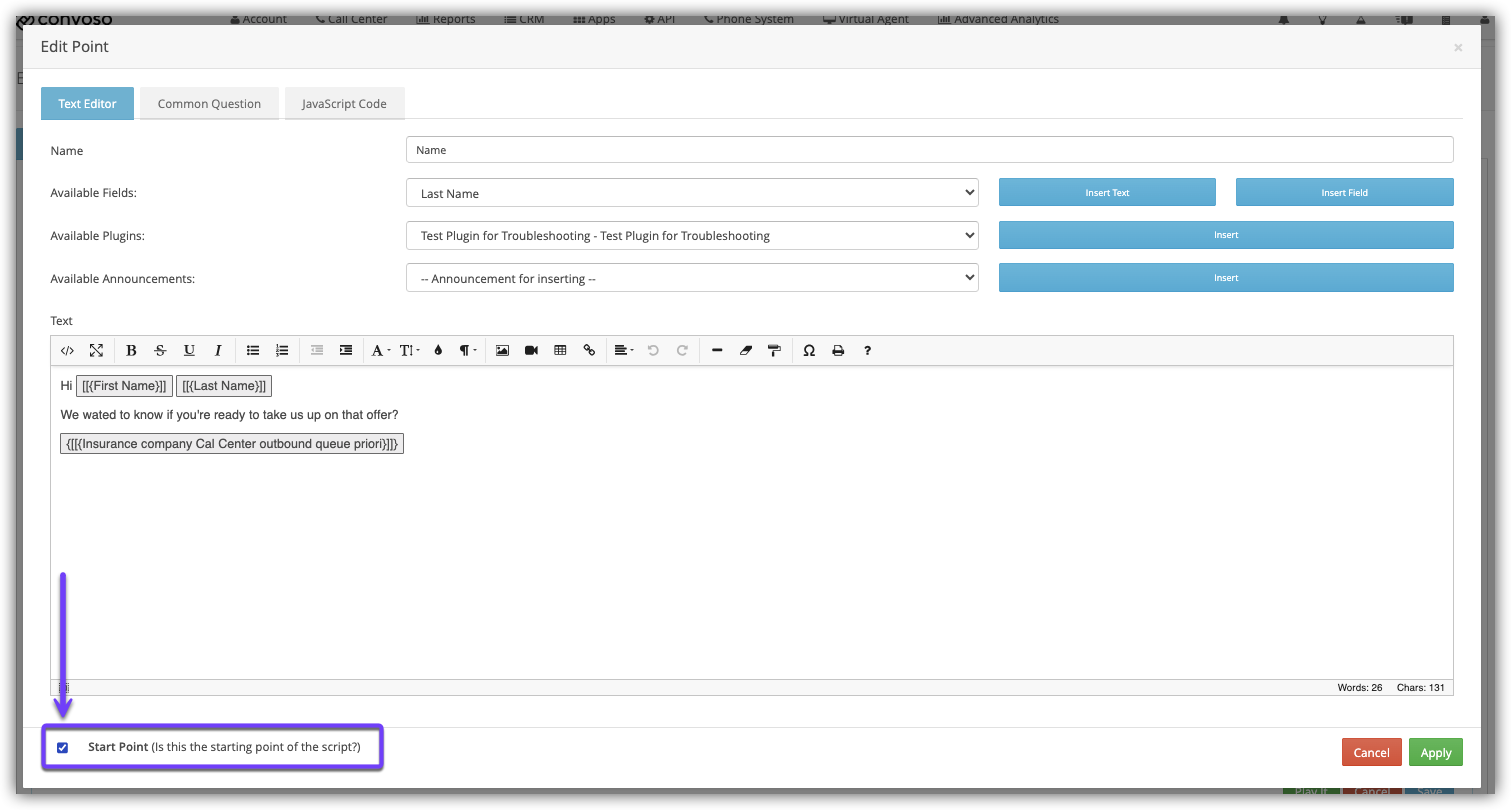Click the fullscreen expand editor icon
Viewport: 1511px width, 810px height.
96,351
